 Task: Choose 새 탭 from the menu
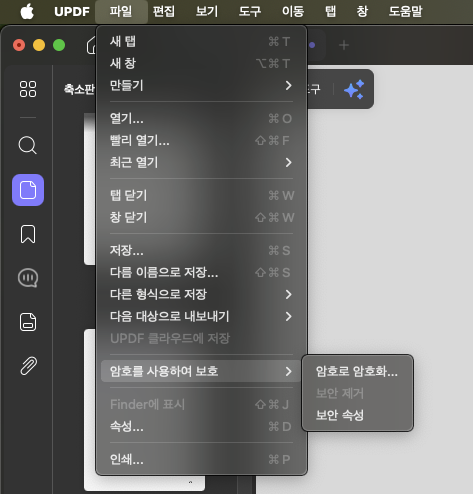[201, 42]
